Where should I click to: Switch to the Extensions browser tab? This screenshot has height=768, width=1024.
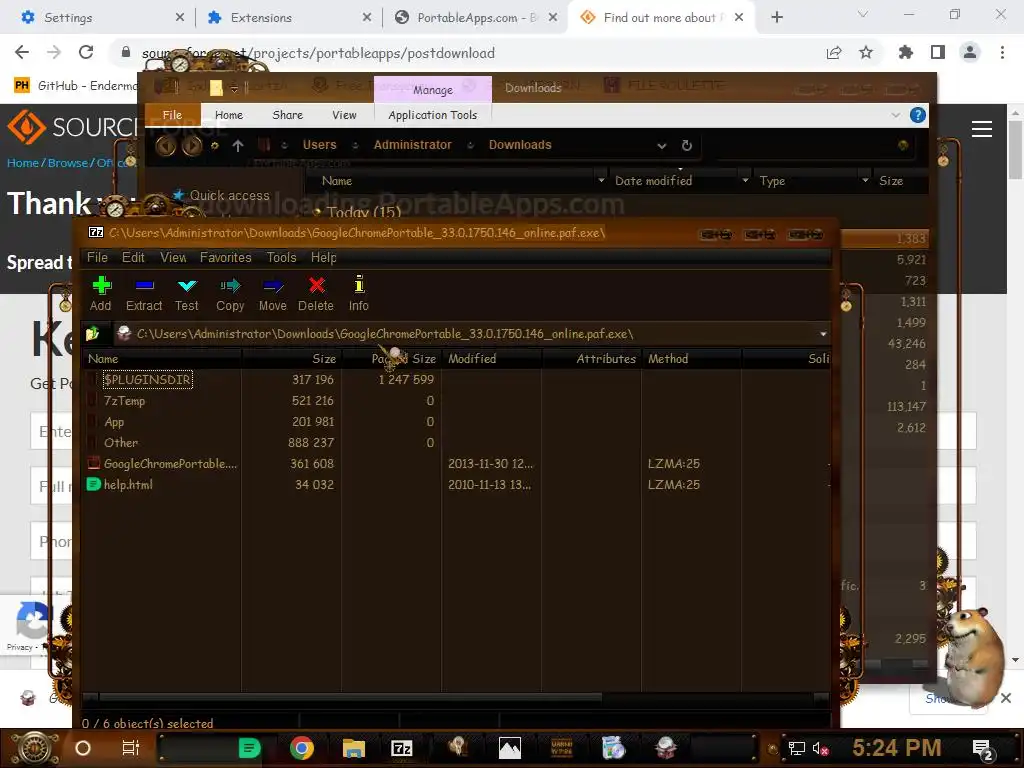[289, 18]
